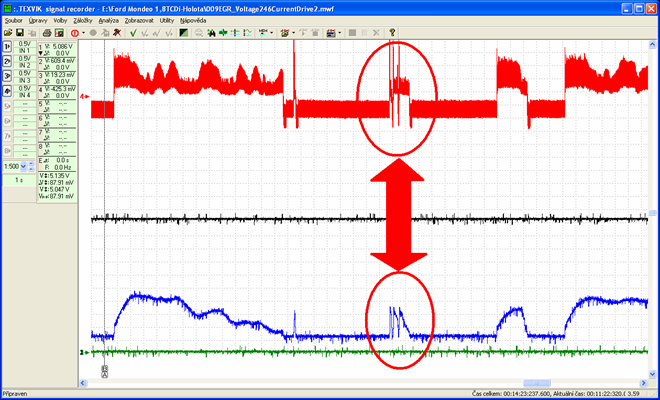Image resolution: width=660 pixels, height=400 pixels.
Task: Click the IN 3 channel input label
Action: point(27,82)
